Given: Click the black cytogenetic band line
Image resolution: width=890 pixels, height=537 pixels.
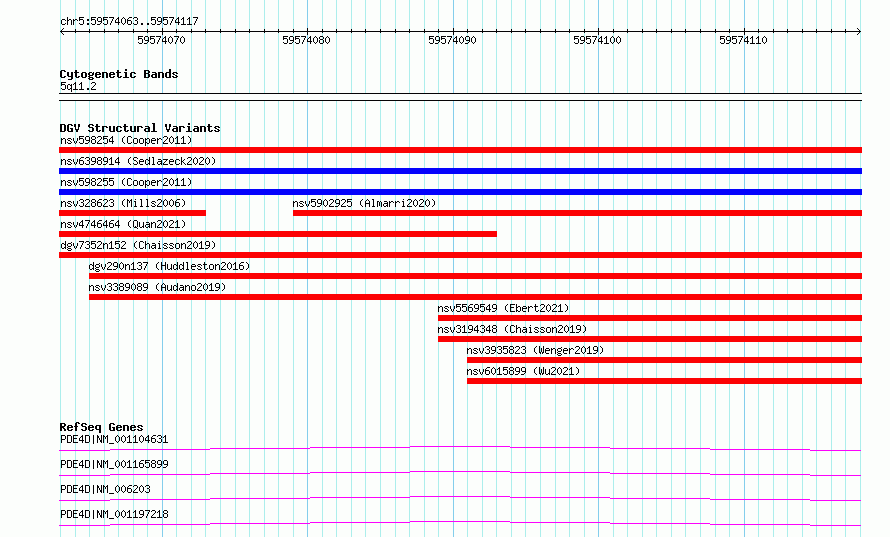Looking at the screenshot, I should tap(460, 97).
